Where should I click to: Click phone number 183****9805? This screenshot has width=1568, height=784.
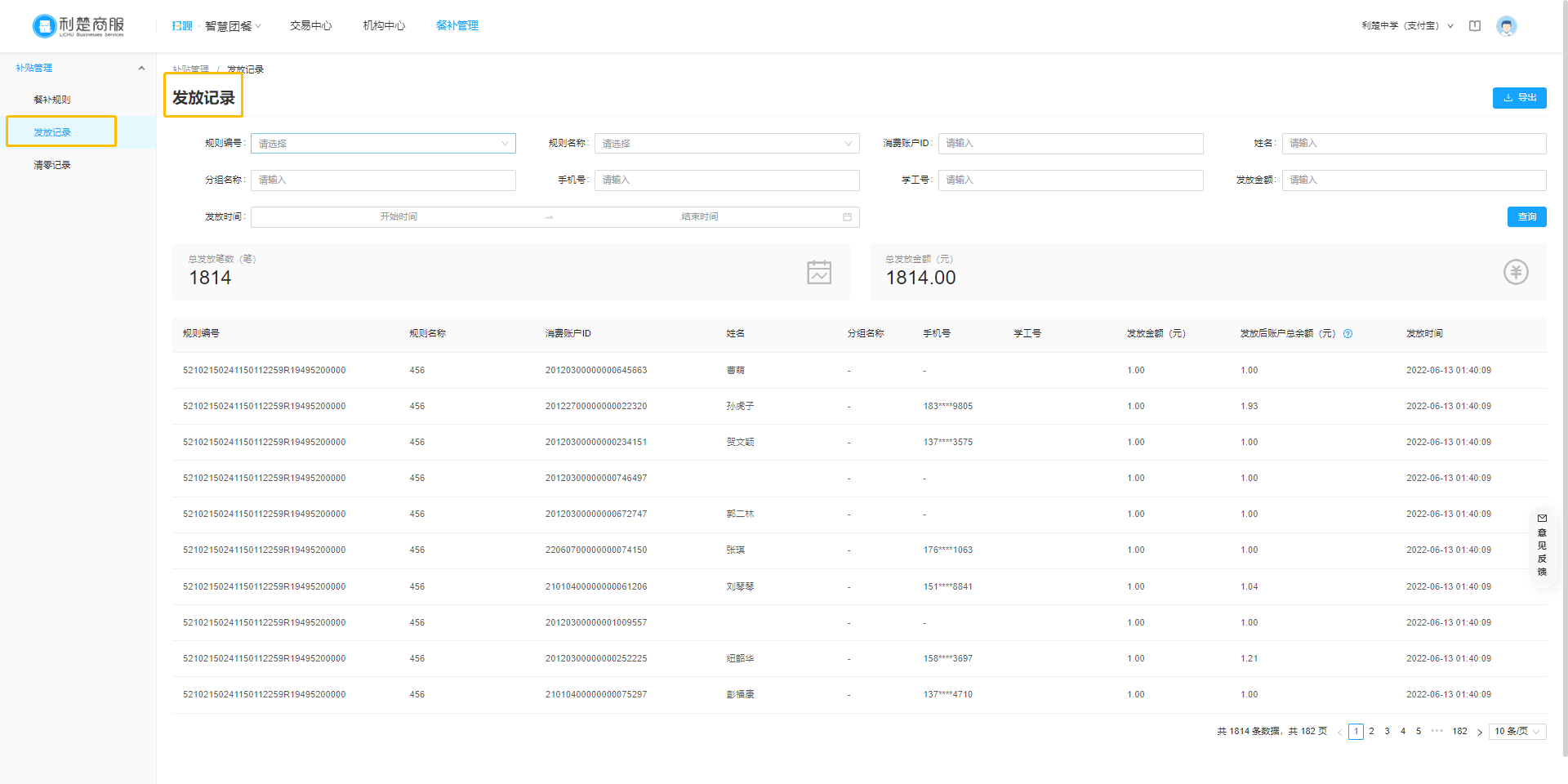click(948, 407)
